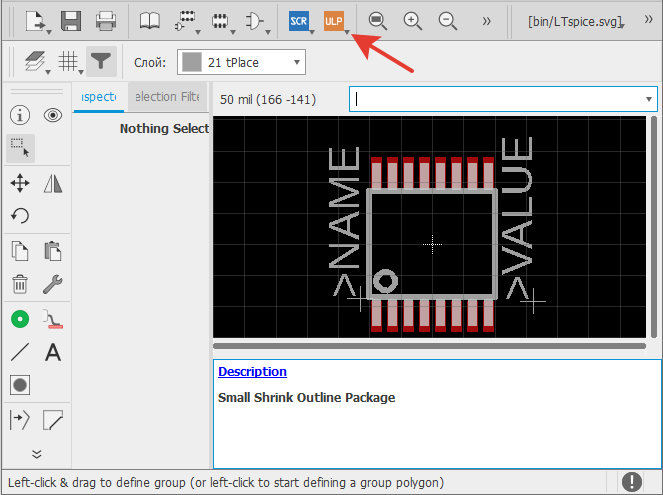Click the pin 1 marker circle
The image size is (663, 495).
(385, 281)
